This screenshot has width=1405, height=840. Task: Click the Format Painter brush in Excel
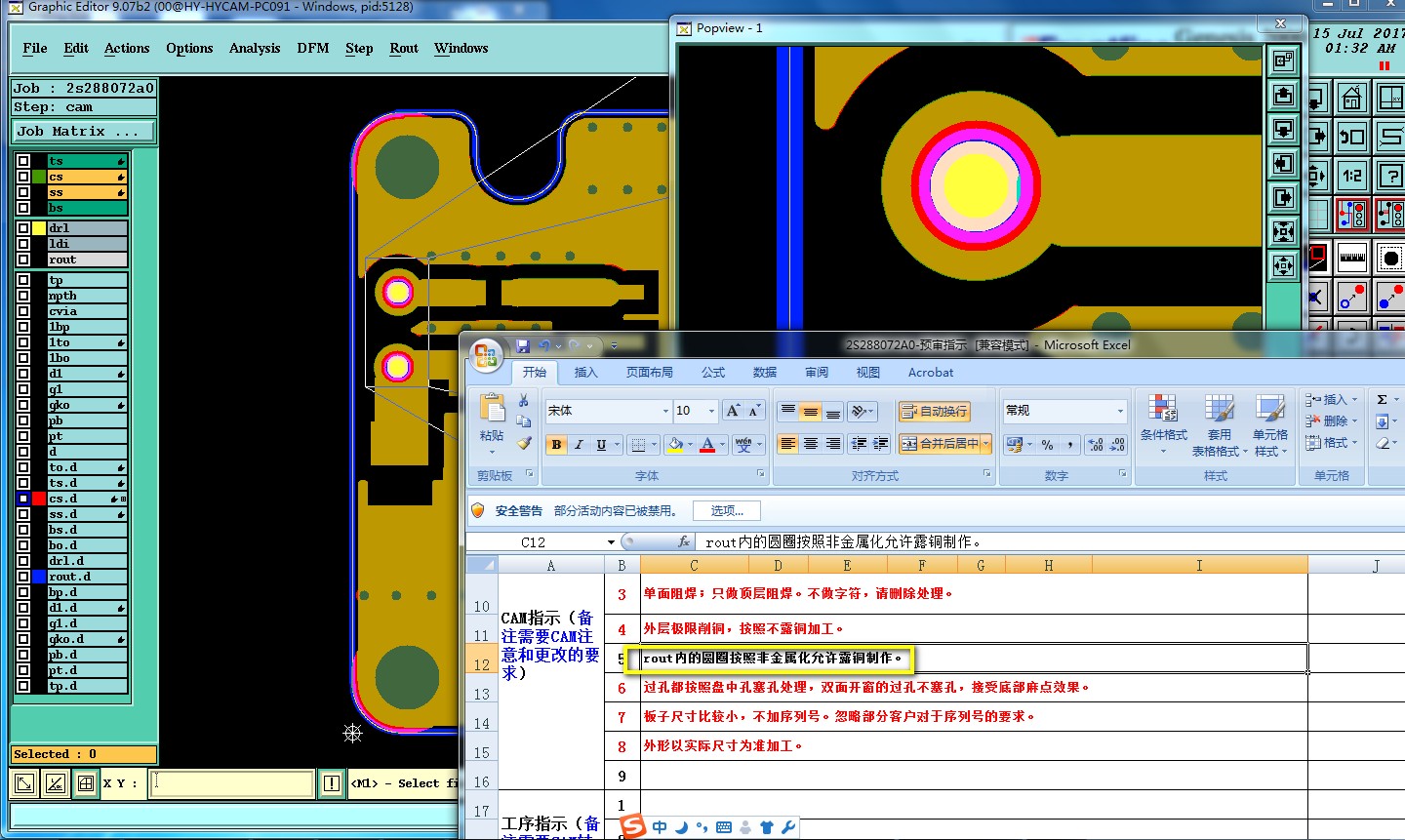[x=524, y=444]
